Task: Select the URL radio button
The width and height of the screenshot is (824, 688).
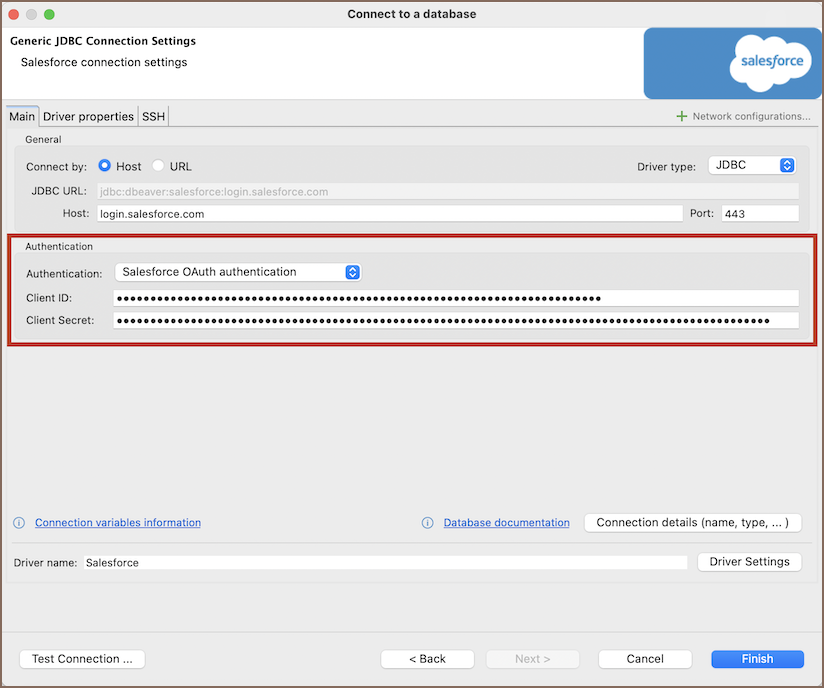Action: (x=158, y=166)
